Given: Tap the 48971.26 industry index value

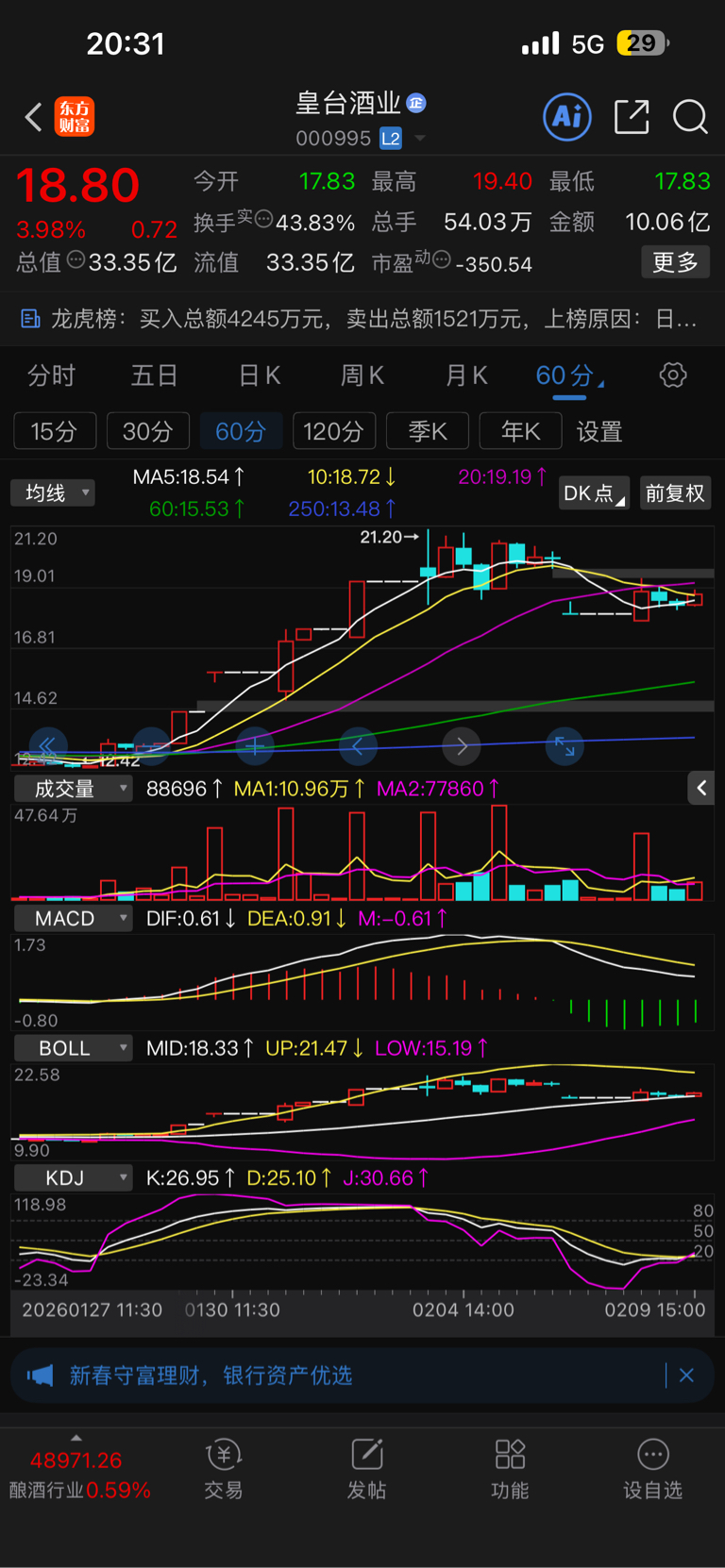Looking at the screenshot, I should pos(76,1460).
